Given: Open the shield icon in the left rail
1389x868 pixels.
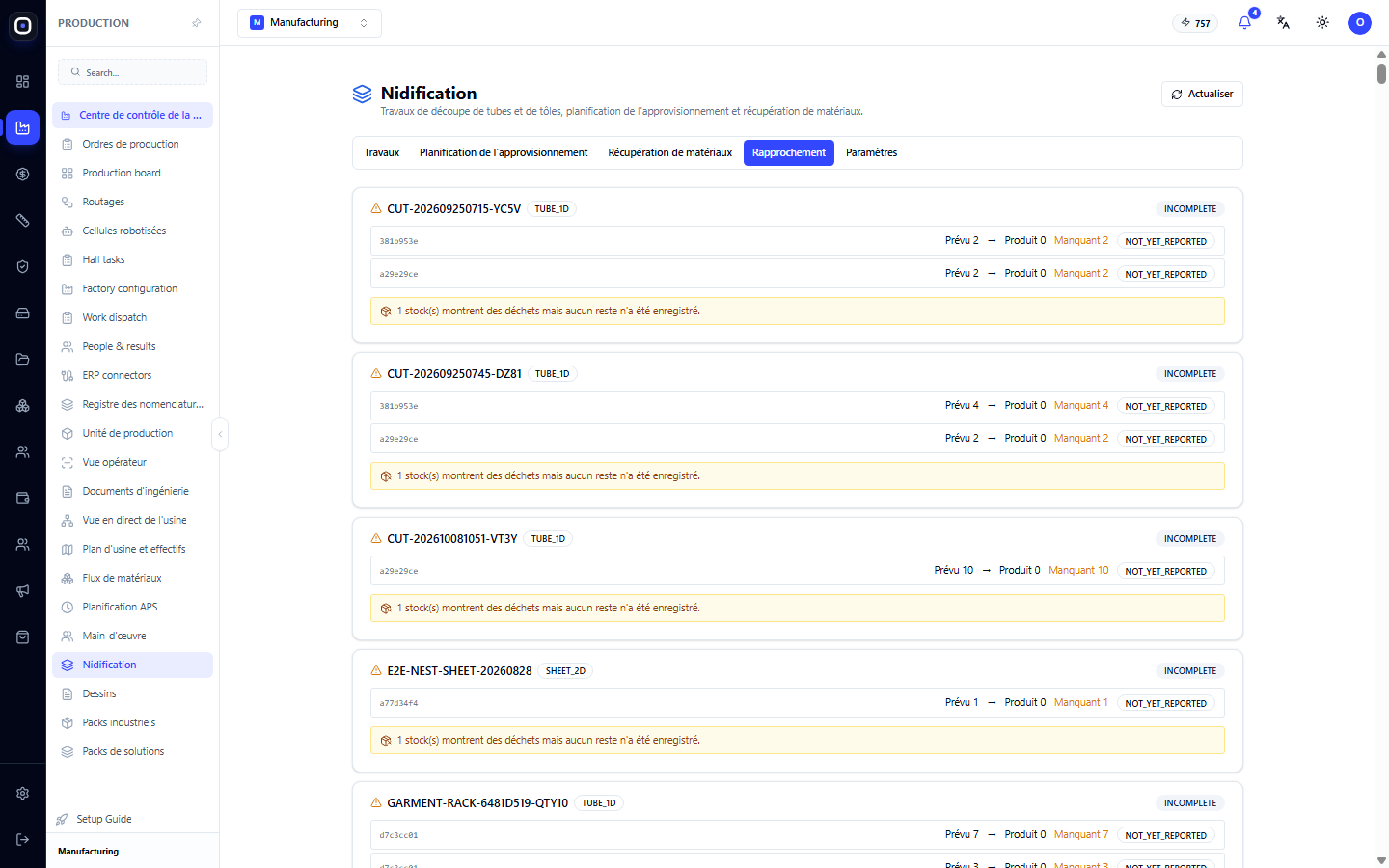Looking at the screenshot, I should click(x=22, y=267).
